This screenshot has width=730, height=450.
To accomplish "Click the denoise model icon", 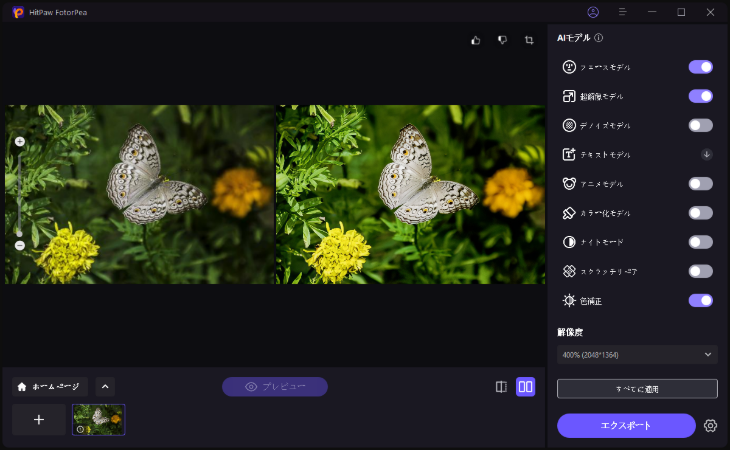I will point(569,125).
